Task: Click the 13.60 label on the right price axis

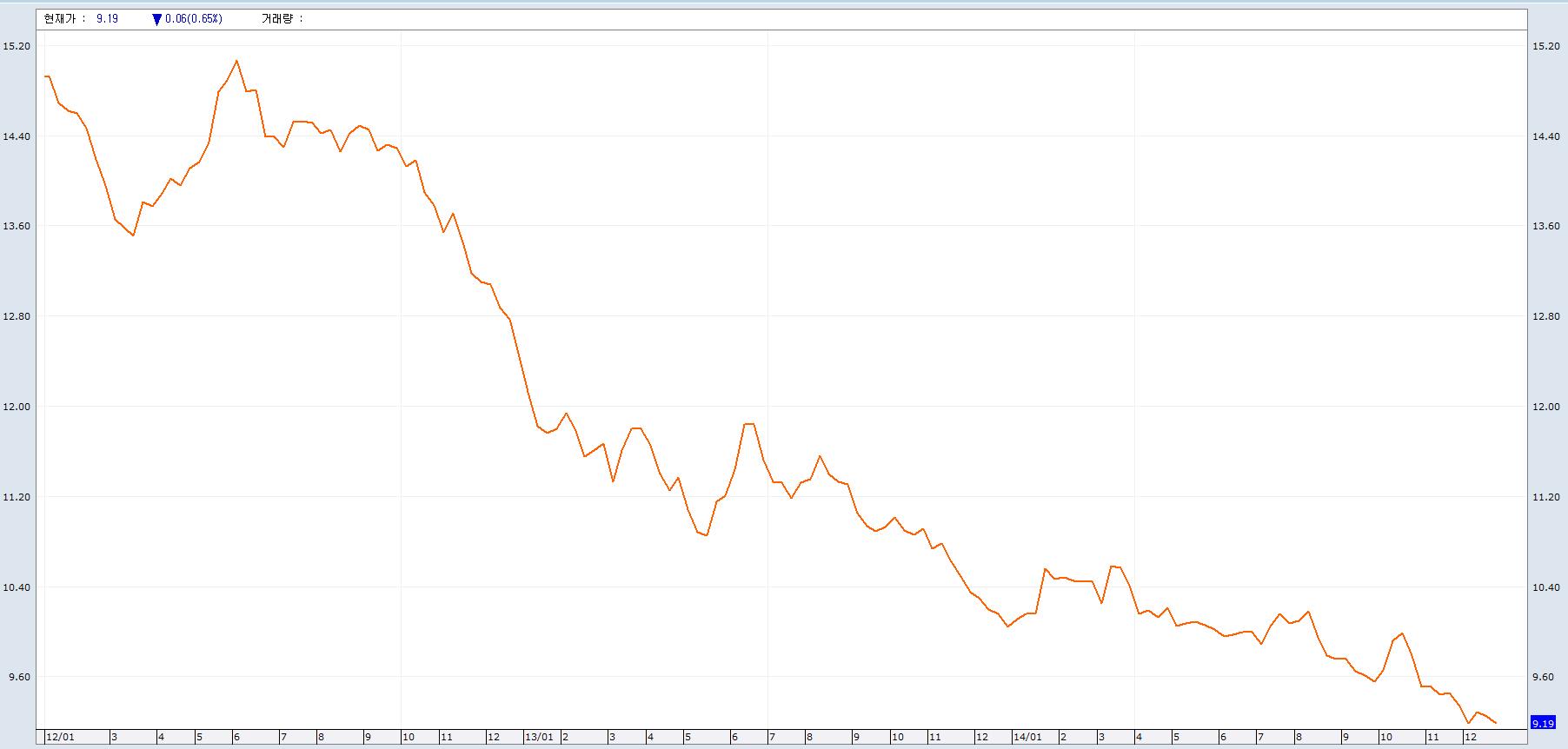Action: tap(1546, 226)
